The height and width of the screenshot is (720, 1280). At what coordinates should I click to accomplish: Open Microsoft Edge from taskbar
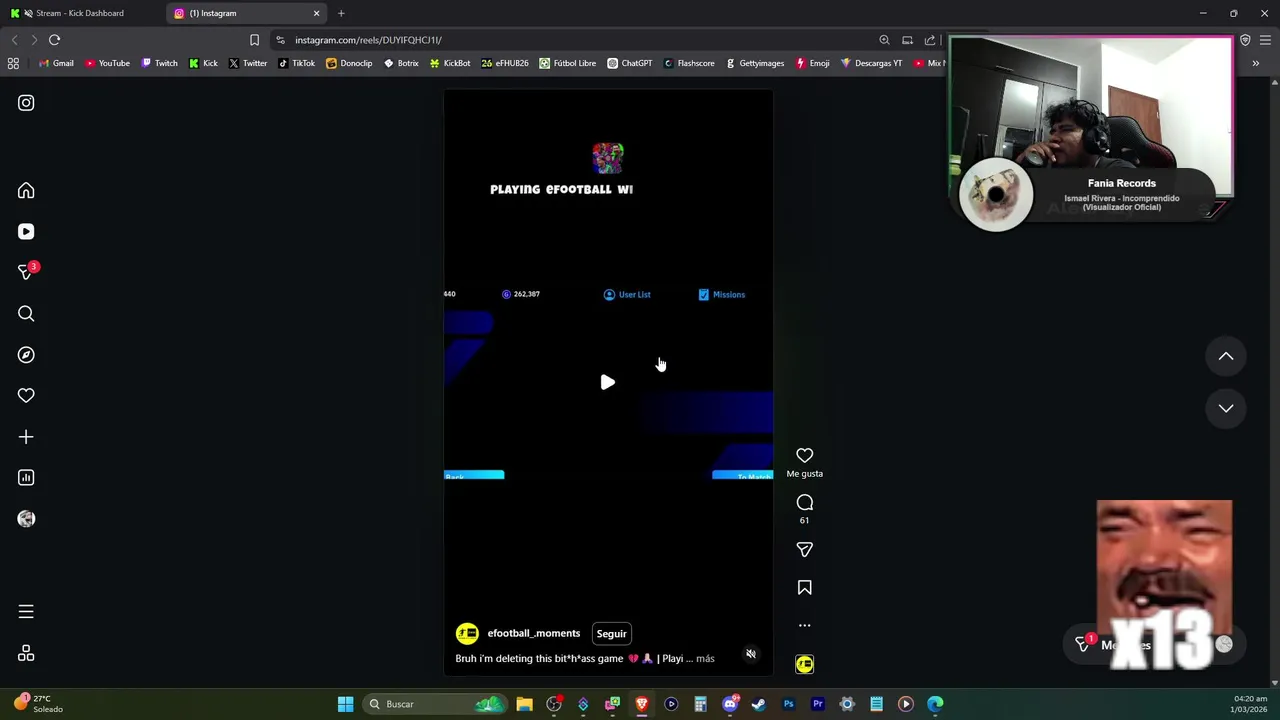point(935,704)
